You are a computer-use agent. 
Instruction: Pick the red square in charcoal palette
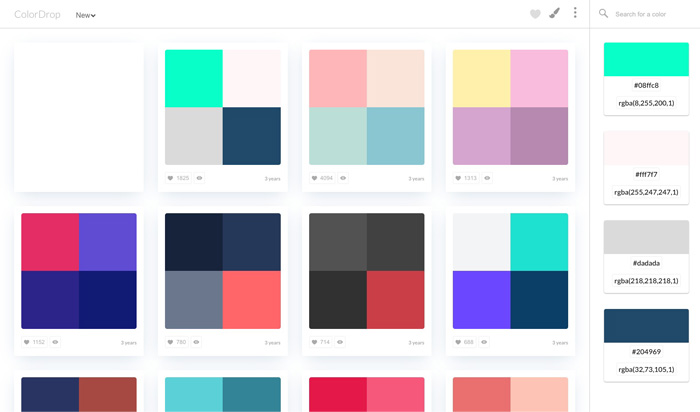tap(396, 300)
